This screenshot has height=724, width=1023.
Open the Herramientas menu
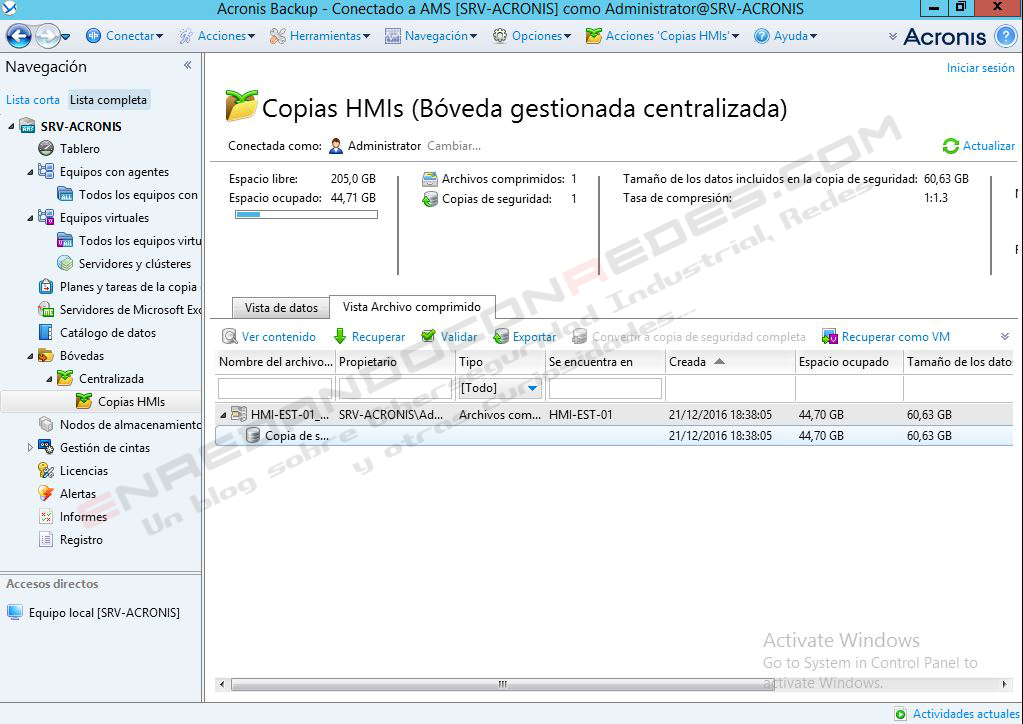320,36
